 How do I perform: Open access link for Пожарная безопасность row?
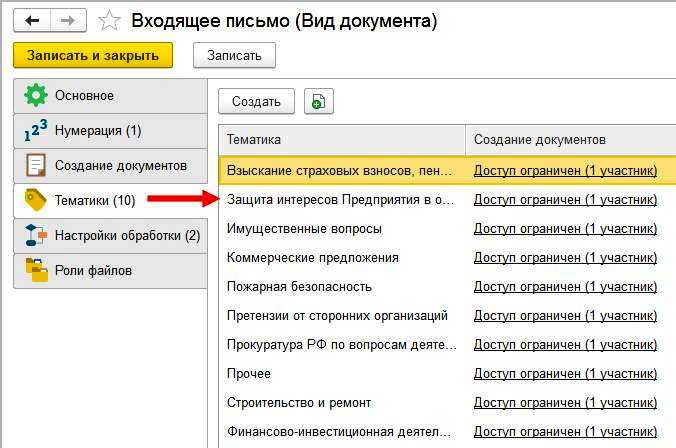[565, 287]
